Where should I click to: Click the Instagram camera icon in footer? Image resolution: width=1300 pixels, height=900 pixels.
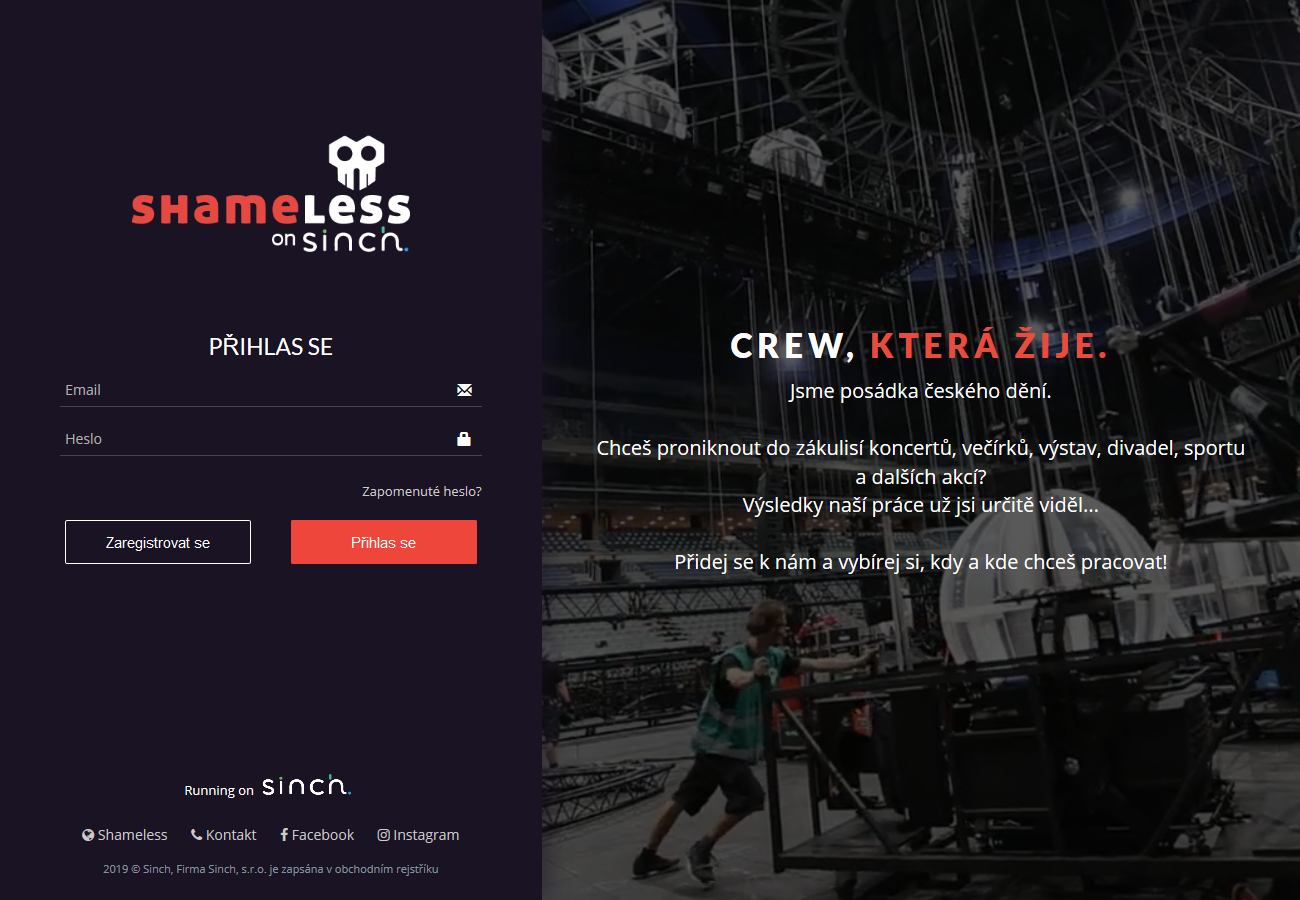point(383,835)
